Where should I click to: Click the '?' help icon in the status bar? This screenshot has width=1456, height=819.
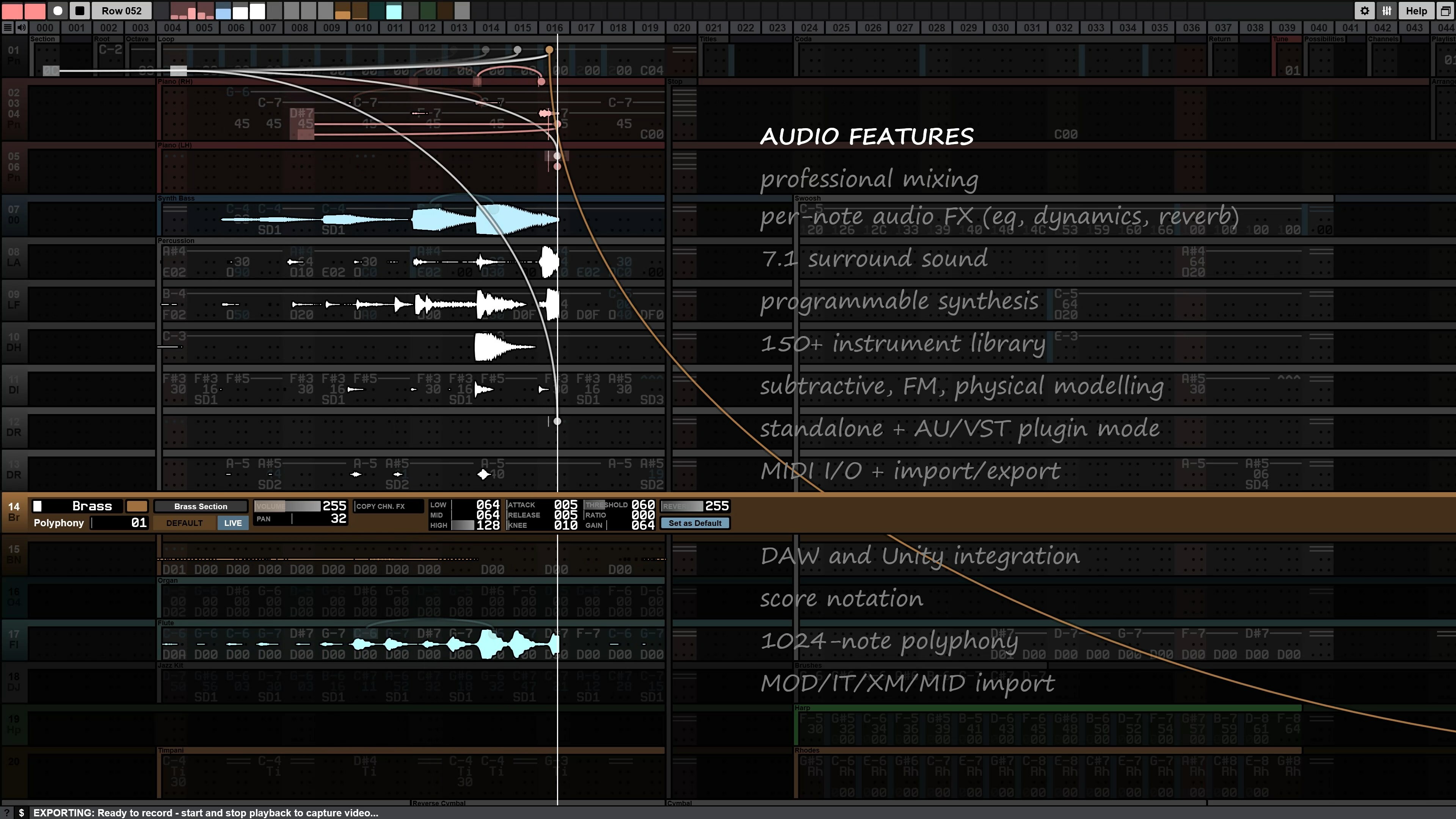6,813
